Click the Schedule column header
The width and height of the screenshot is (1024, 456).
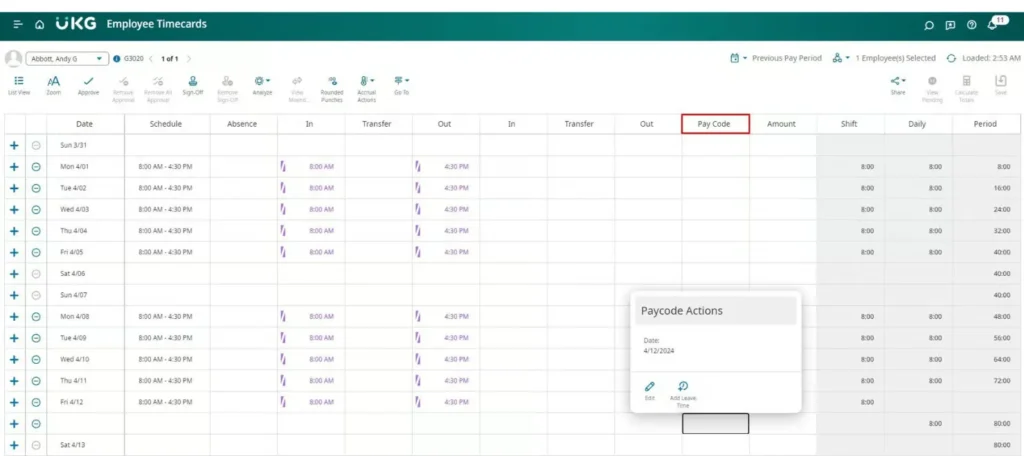[x=166, y=124]
